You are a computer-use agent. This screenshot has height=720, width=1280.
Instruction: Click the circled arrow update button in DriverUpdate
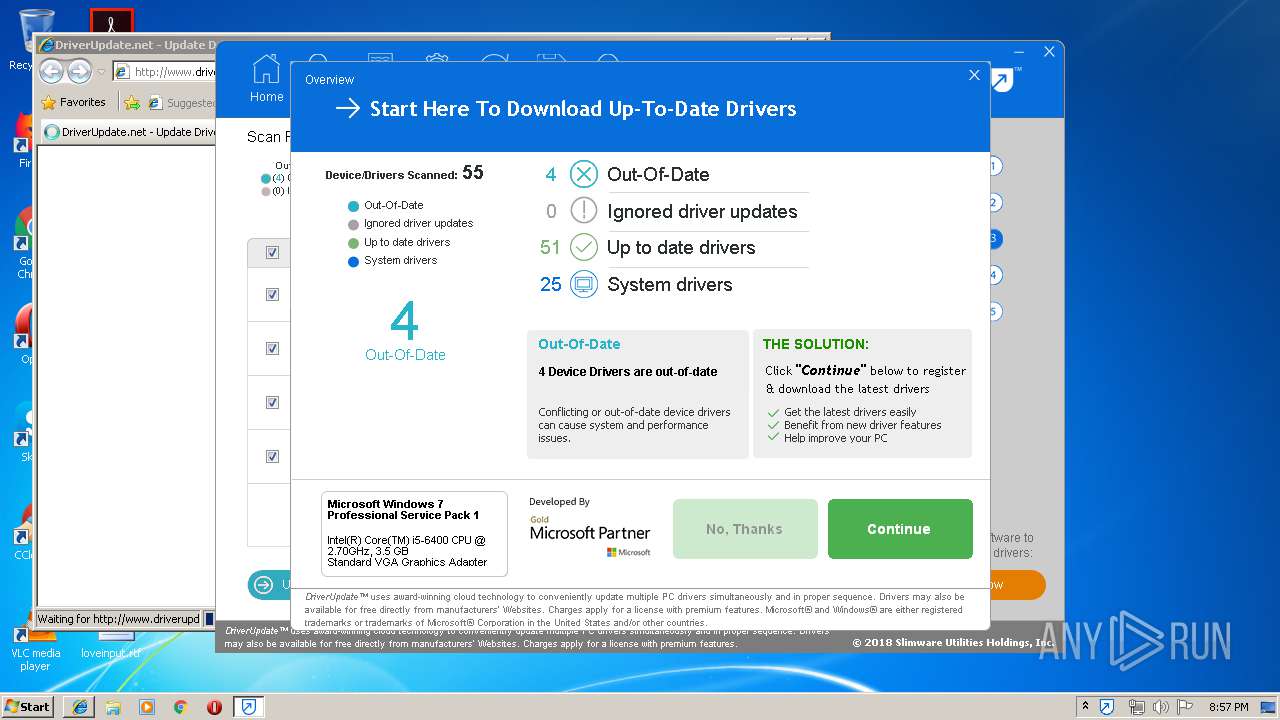(264, 585)
